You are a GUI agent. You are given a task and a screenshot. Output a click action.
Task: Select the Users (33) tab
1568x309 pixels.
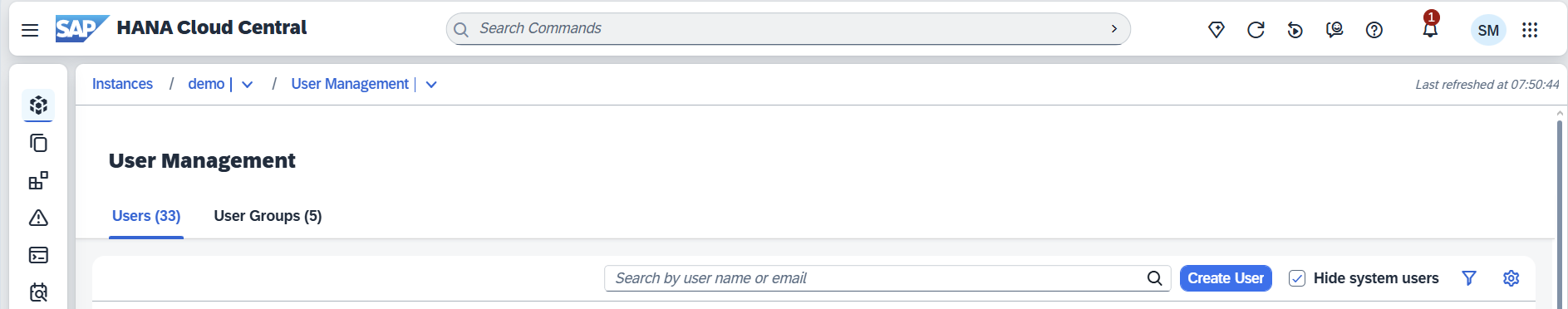[146, 216]
